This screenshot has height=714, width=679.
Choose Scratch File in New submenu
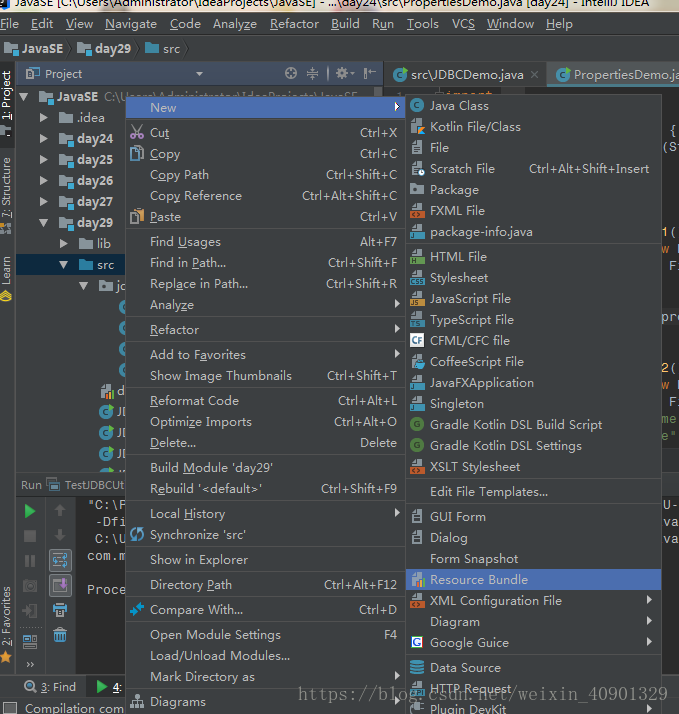[x=533, y=168]
